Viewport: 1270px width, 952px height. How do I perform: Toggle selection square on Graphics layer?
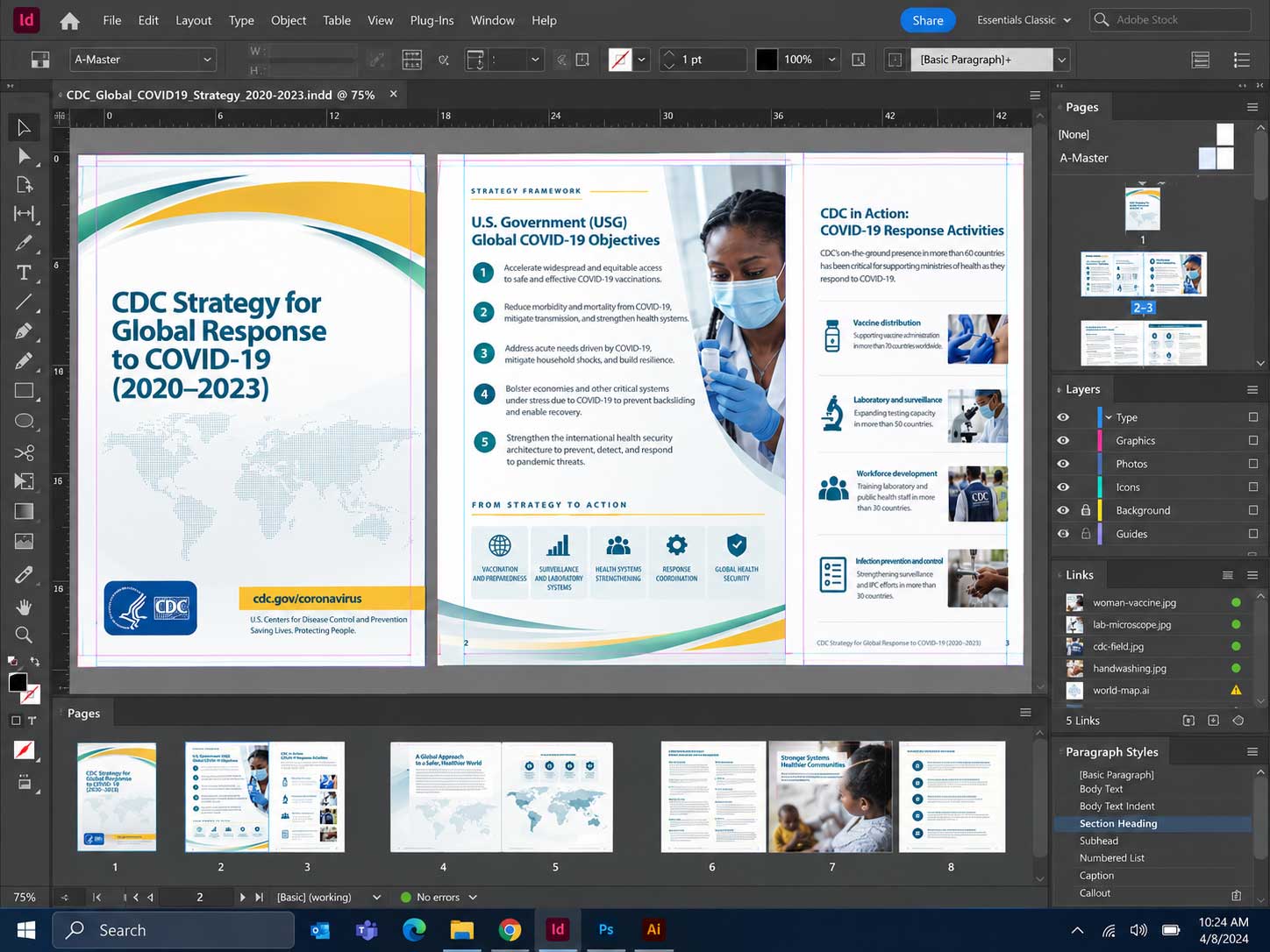(1252, 440)
